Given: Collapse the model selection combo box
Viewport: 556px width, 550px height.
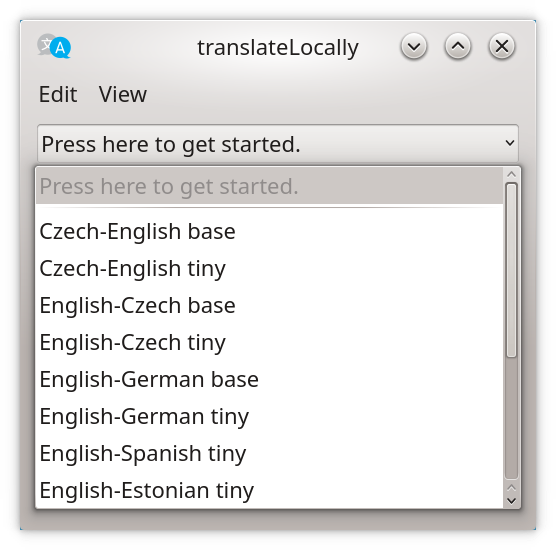Looking at the screenshot, I should pos(278,144).
